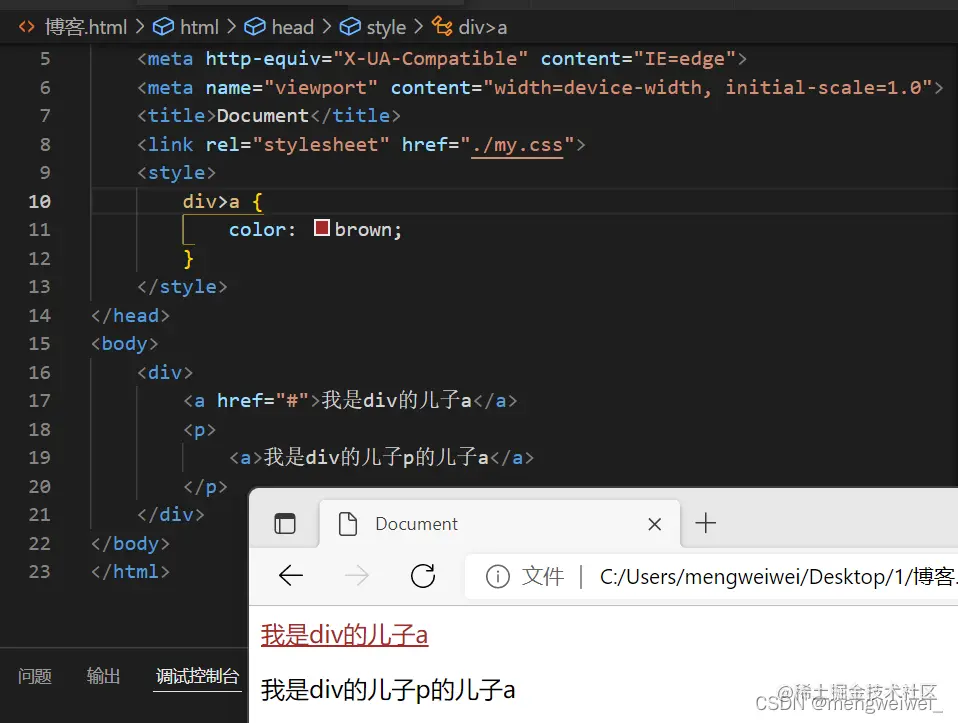
Task: Select the style tag icon in breadcrumb
Action: (x=349, y=26)
